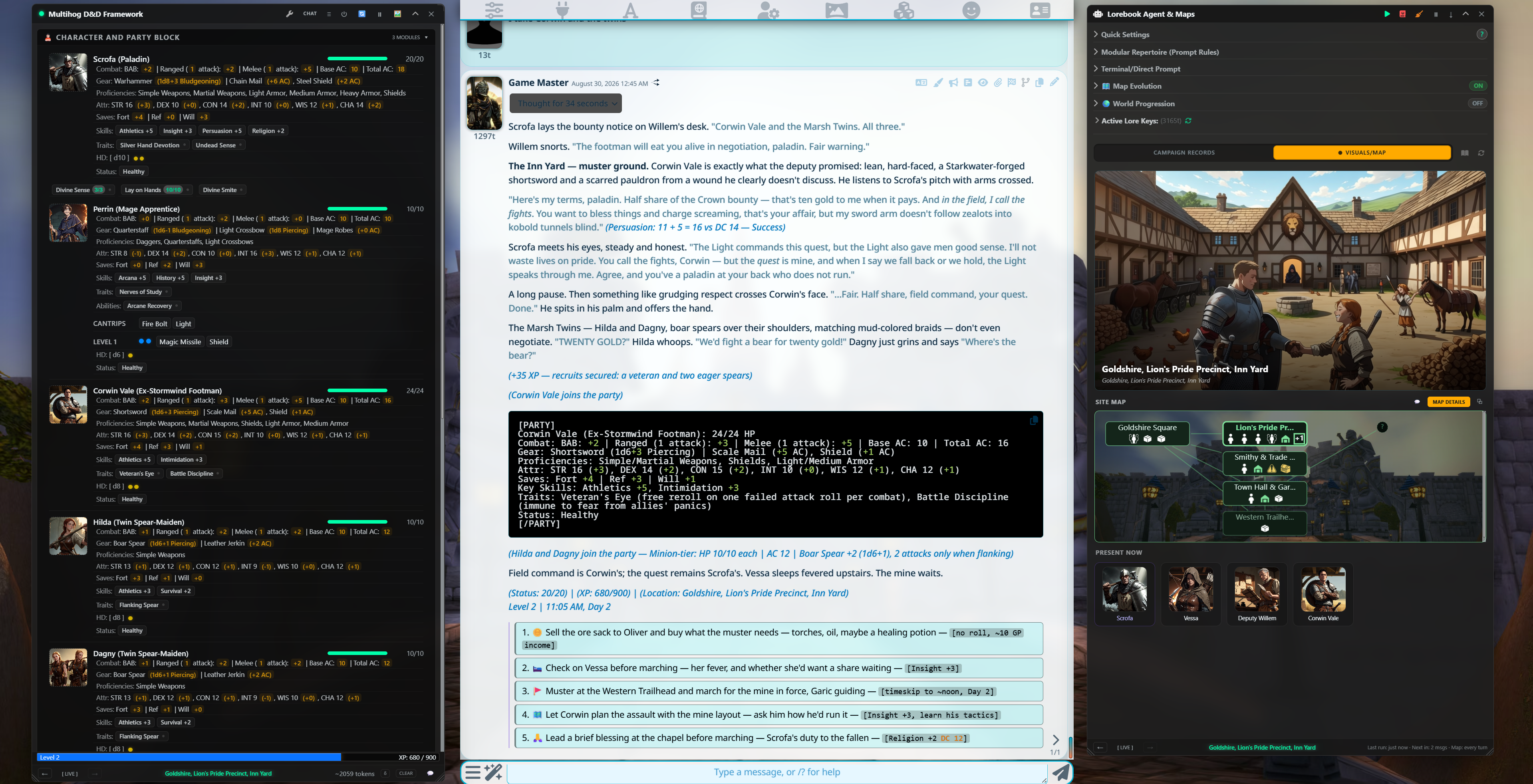This screenshot has width=1533, height=784.
Task: Click the MAP DETAILS button
Action: 1448,402
